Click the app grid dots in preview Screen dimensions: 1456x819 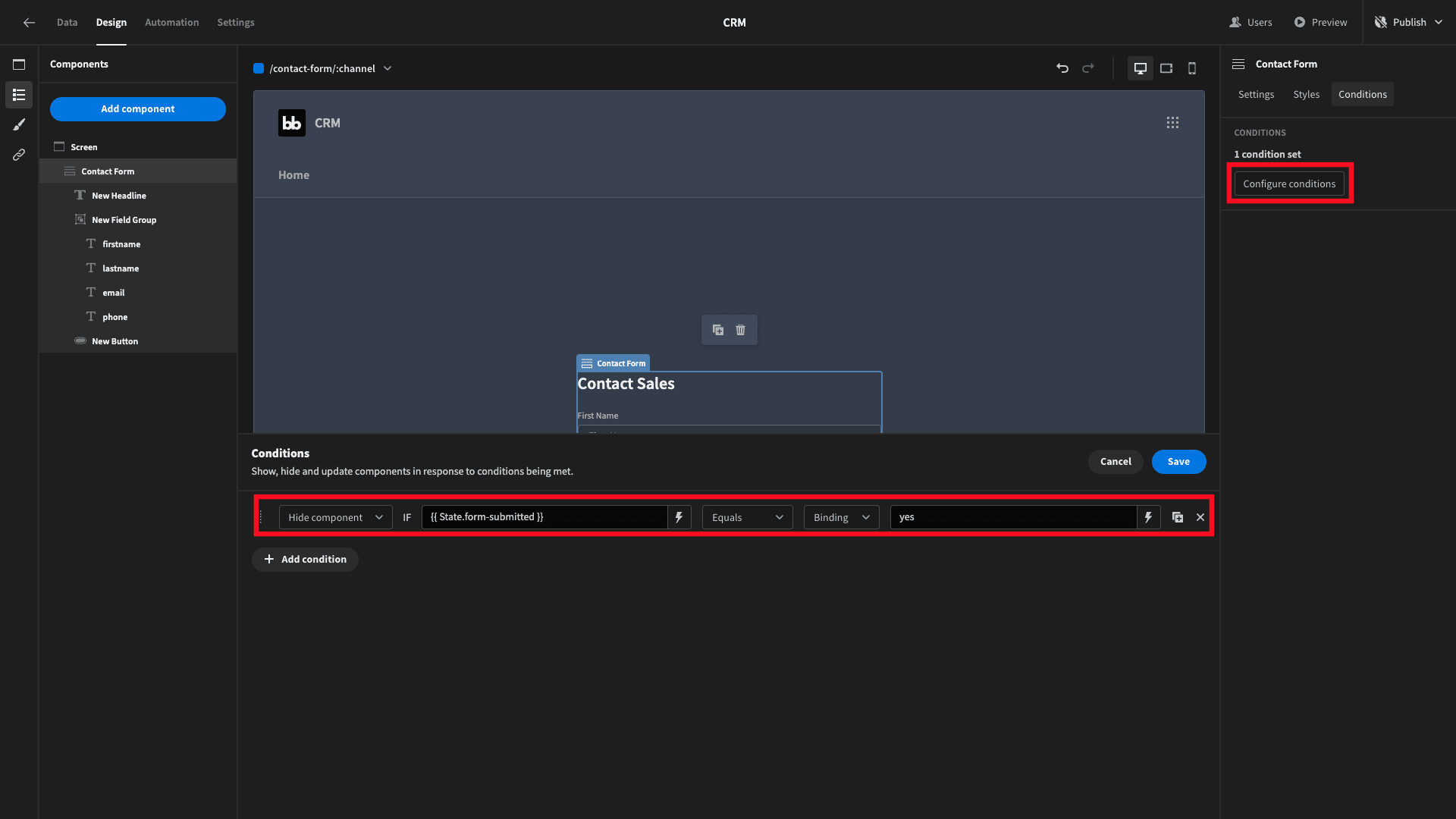[x=1172, y=123]
